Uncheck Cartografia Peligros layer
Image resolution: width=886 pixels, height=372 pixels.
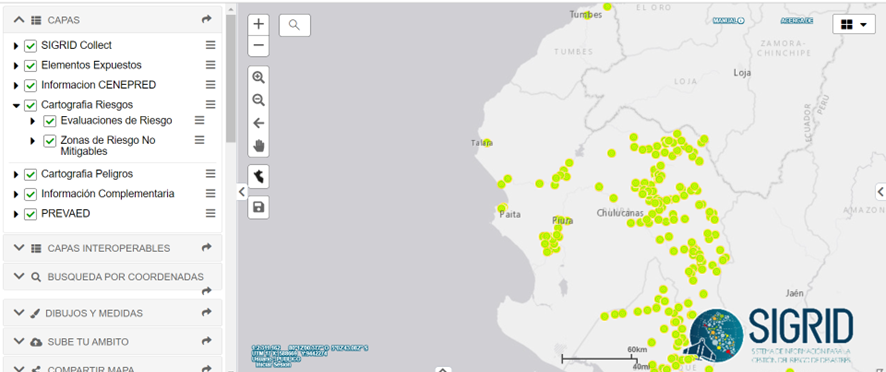click(x=31, y=174)
